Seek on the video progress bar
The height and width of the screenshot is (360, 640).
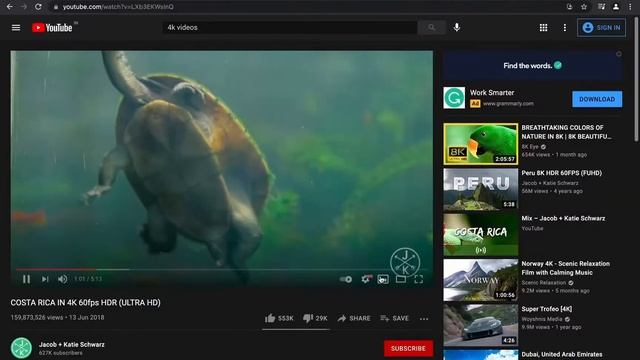222,269
